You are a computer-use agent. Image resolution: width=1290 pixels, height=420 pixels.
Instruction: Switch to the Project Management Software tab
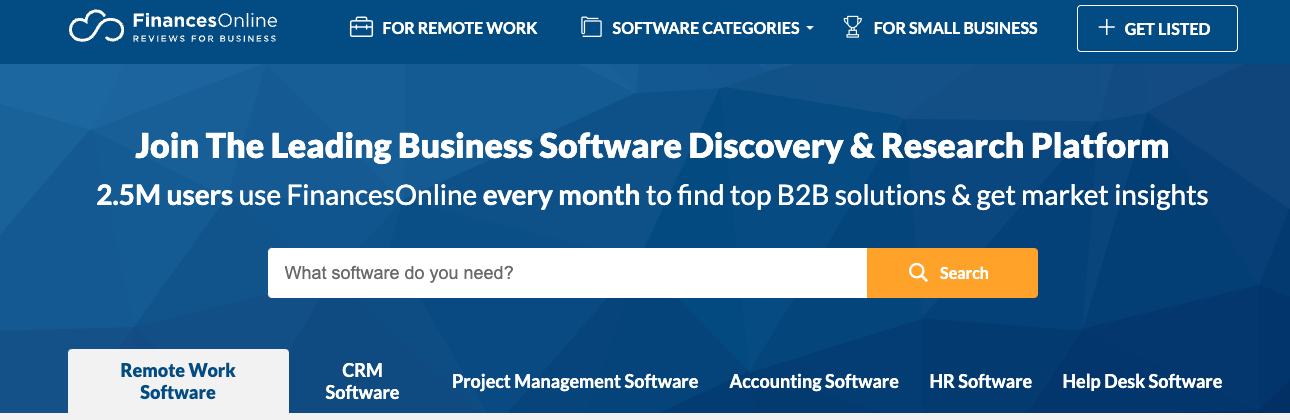tap(575, 381)
